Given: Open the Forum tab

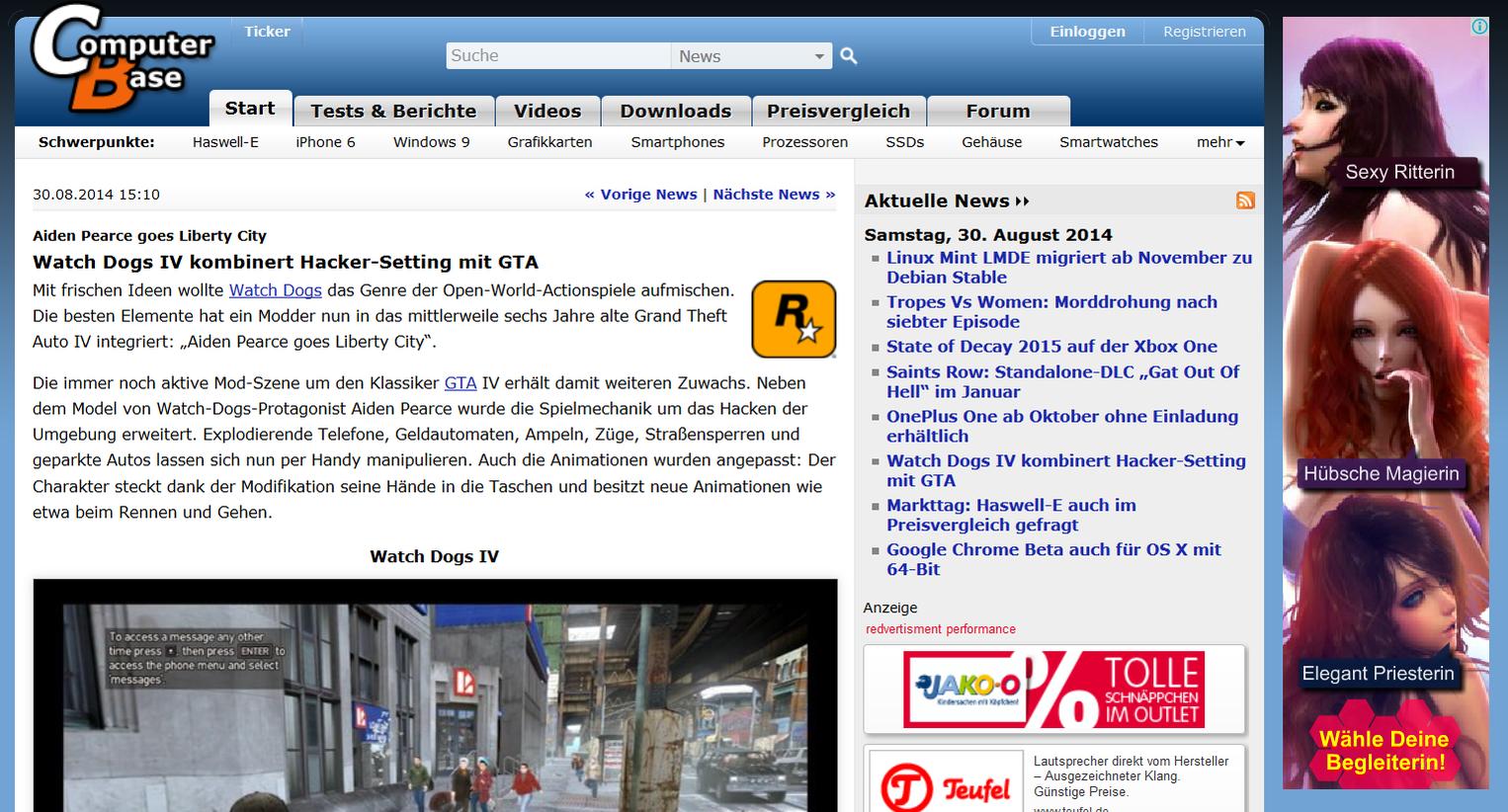Looking at the screenshot, I should point(998,111).
